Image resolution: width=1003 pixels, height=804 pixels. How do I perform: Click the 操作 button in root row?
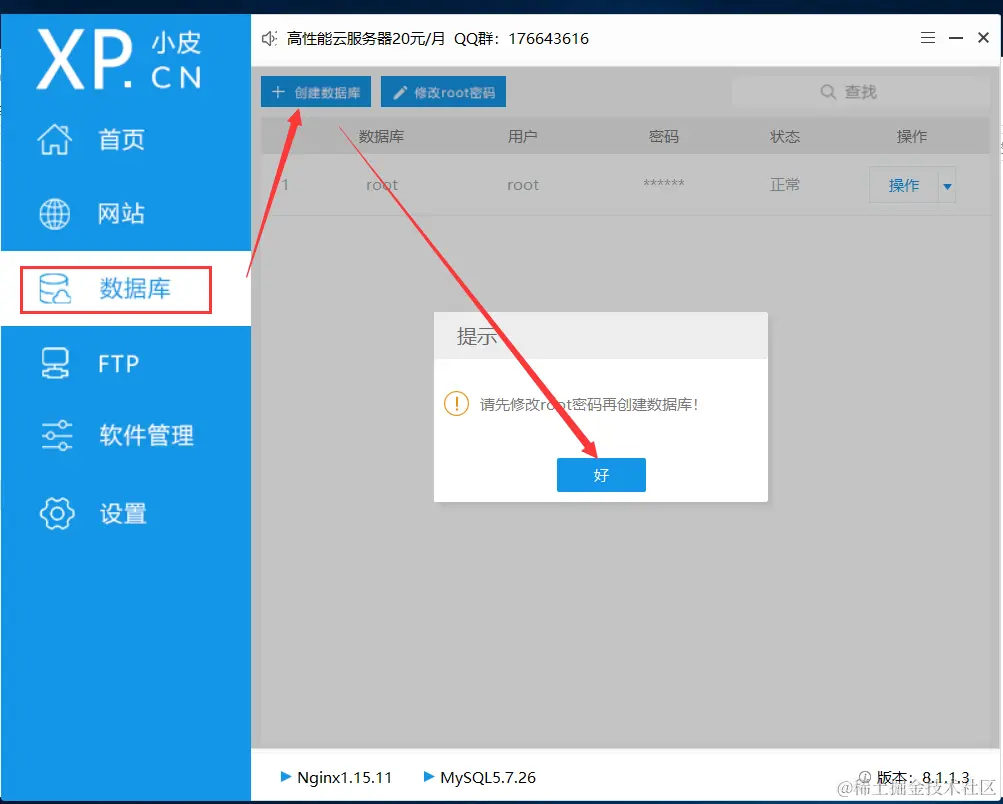point(903,185)
